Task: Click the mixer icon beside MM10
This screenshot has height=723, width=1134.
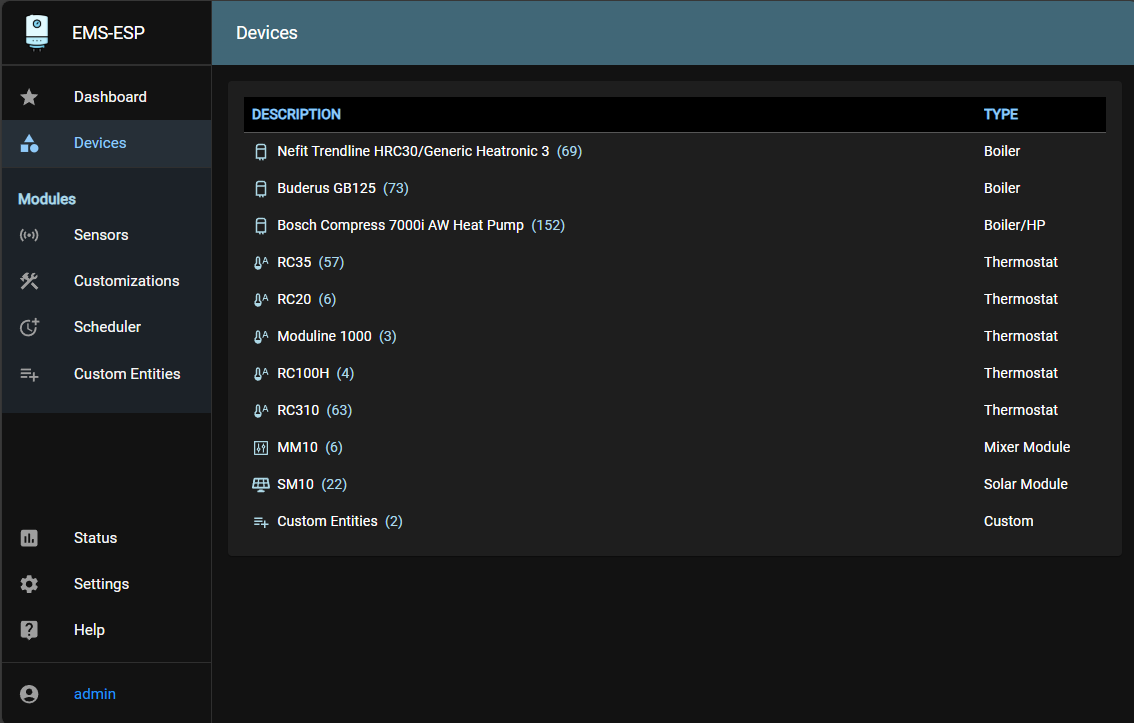Action: 261,447
